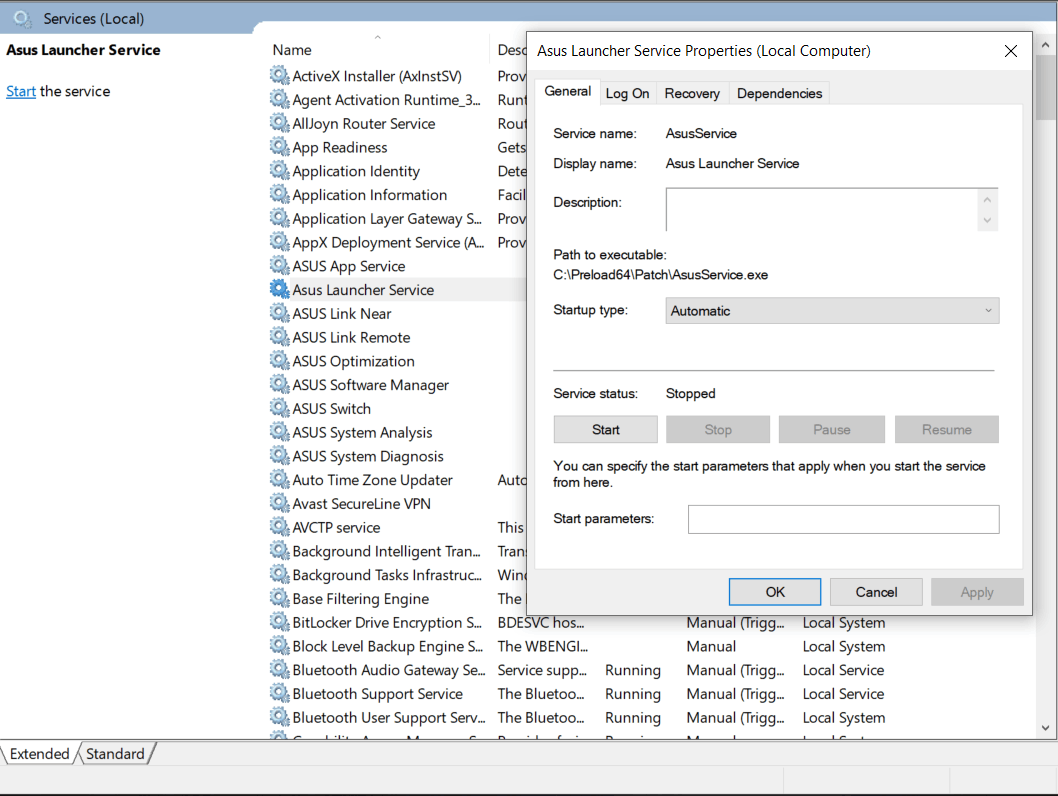
Task: Confirm the dialog with OK
Action: [775, 592]
